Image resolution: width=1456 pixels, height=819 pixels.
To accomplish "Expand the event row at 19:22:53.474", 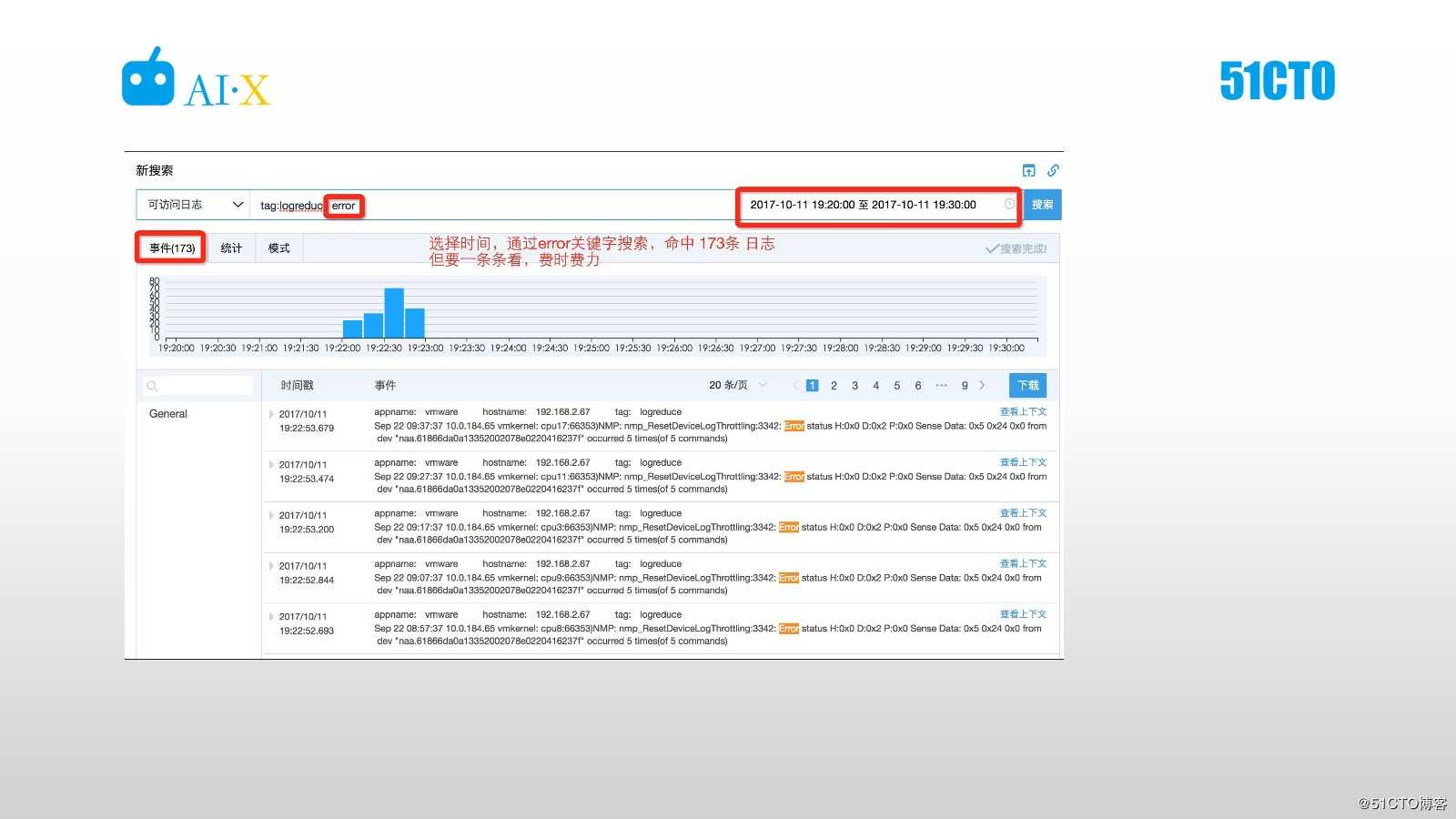I will [x=271, y=465].
